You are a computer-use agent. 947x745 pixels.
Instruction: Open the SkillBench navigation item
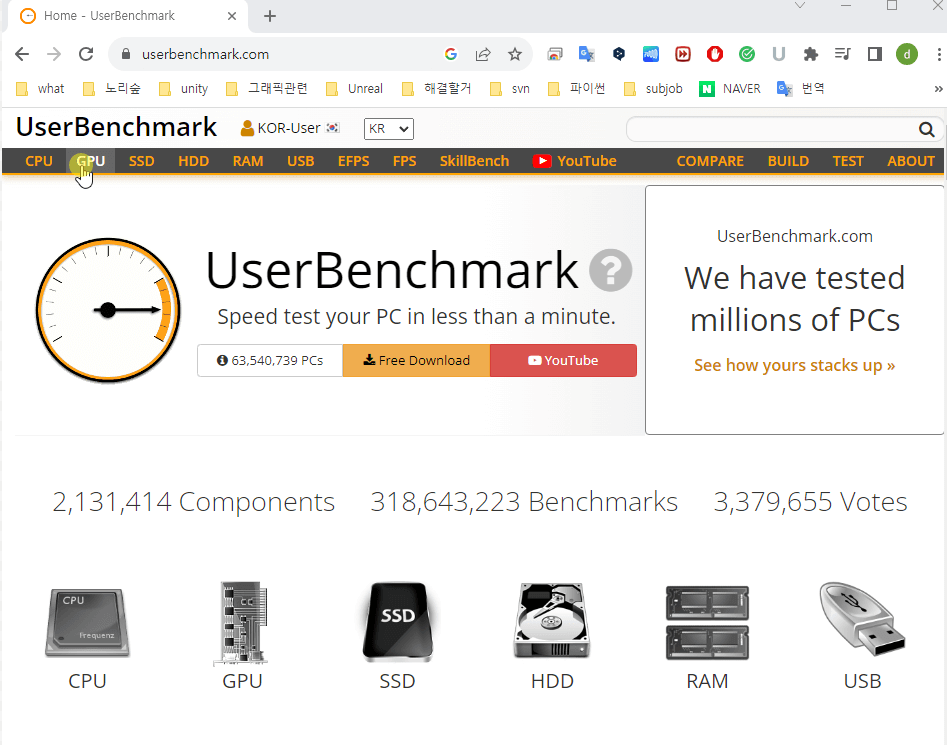click(x=474, y=161)
